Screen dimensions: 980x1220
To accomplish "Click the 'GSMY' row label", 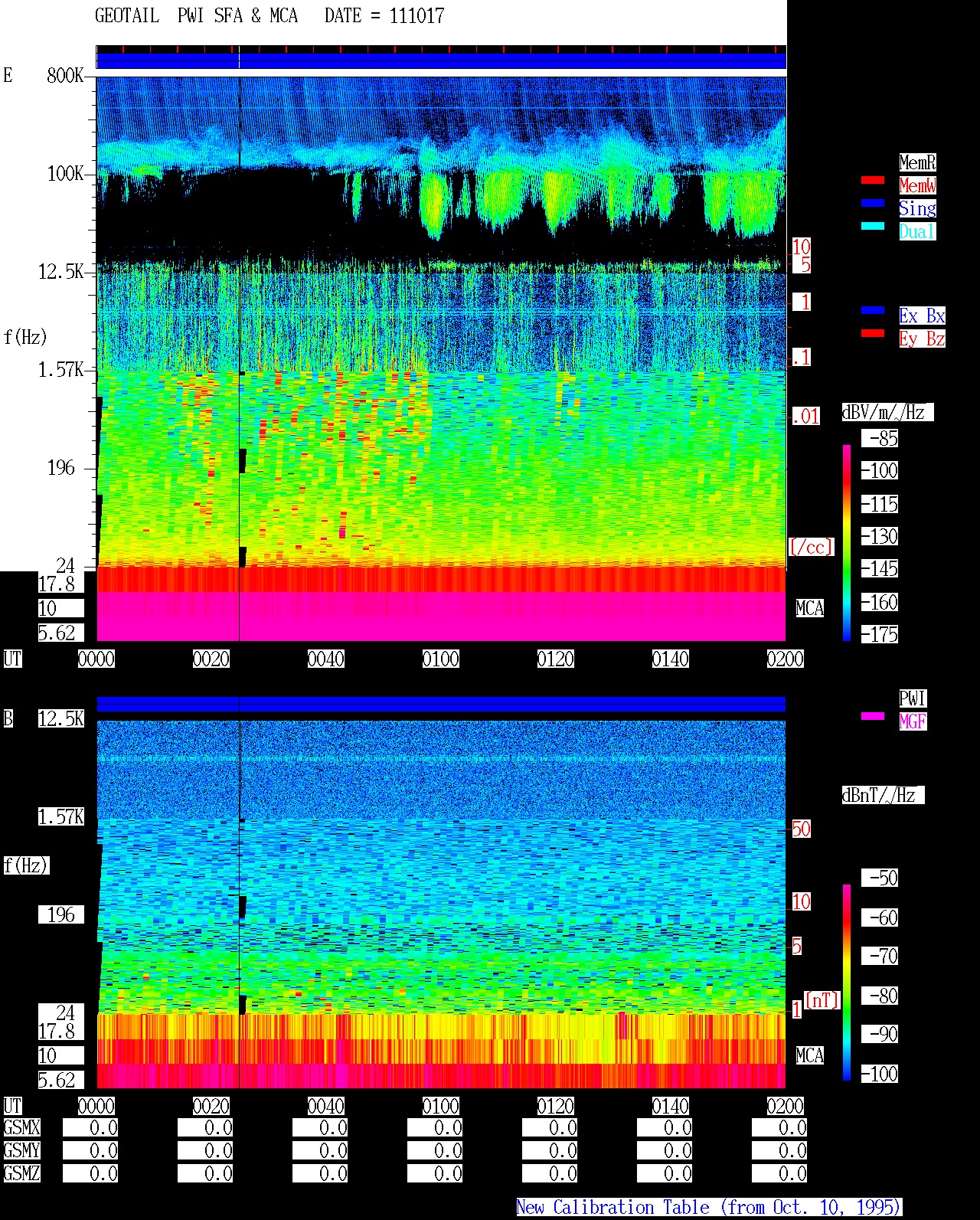I will click(21, 1151).
